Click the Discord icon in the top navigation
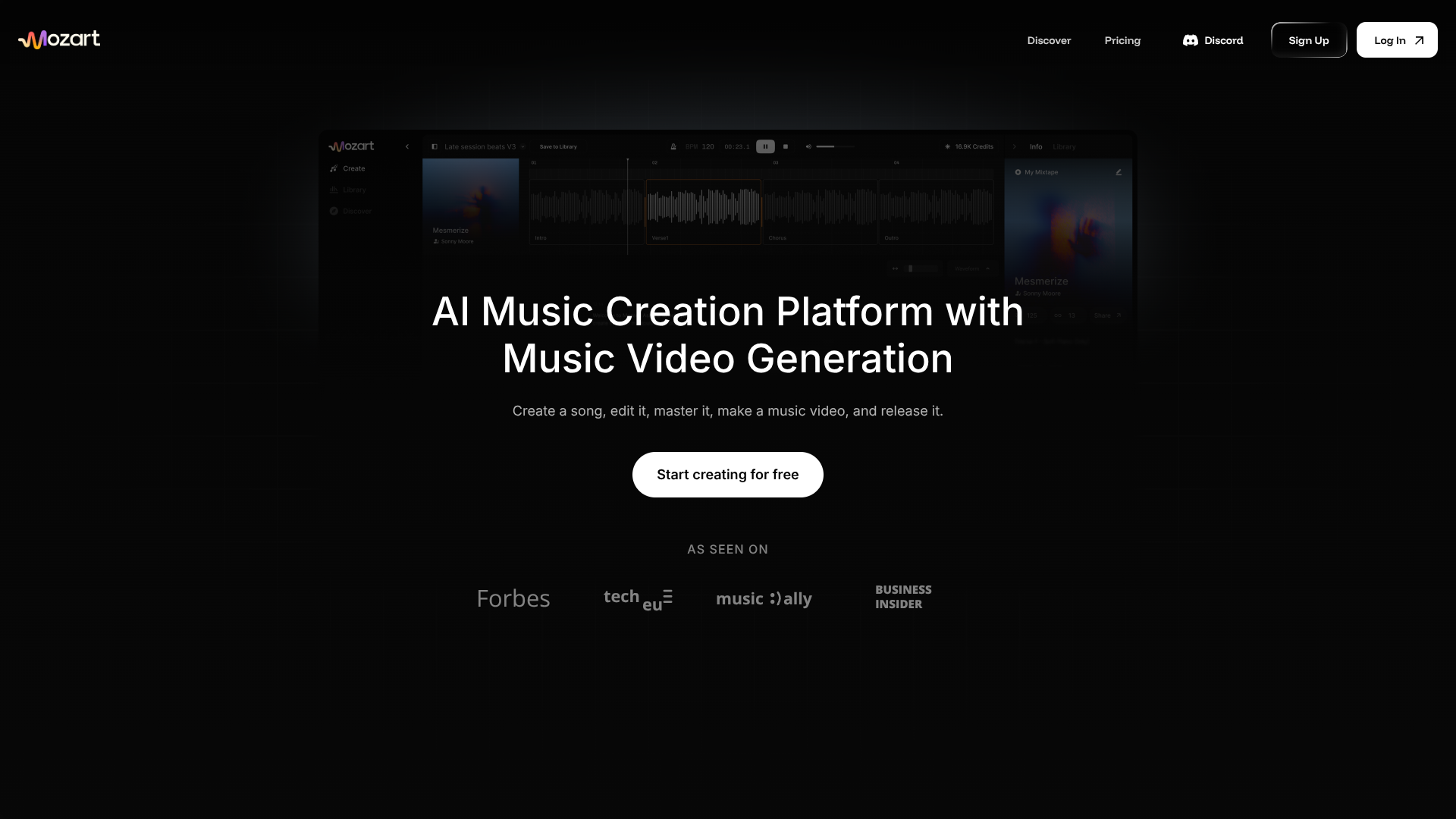 [x=1191, y=40]
